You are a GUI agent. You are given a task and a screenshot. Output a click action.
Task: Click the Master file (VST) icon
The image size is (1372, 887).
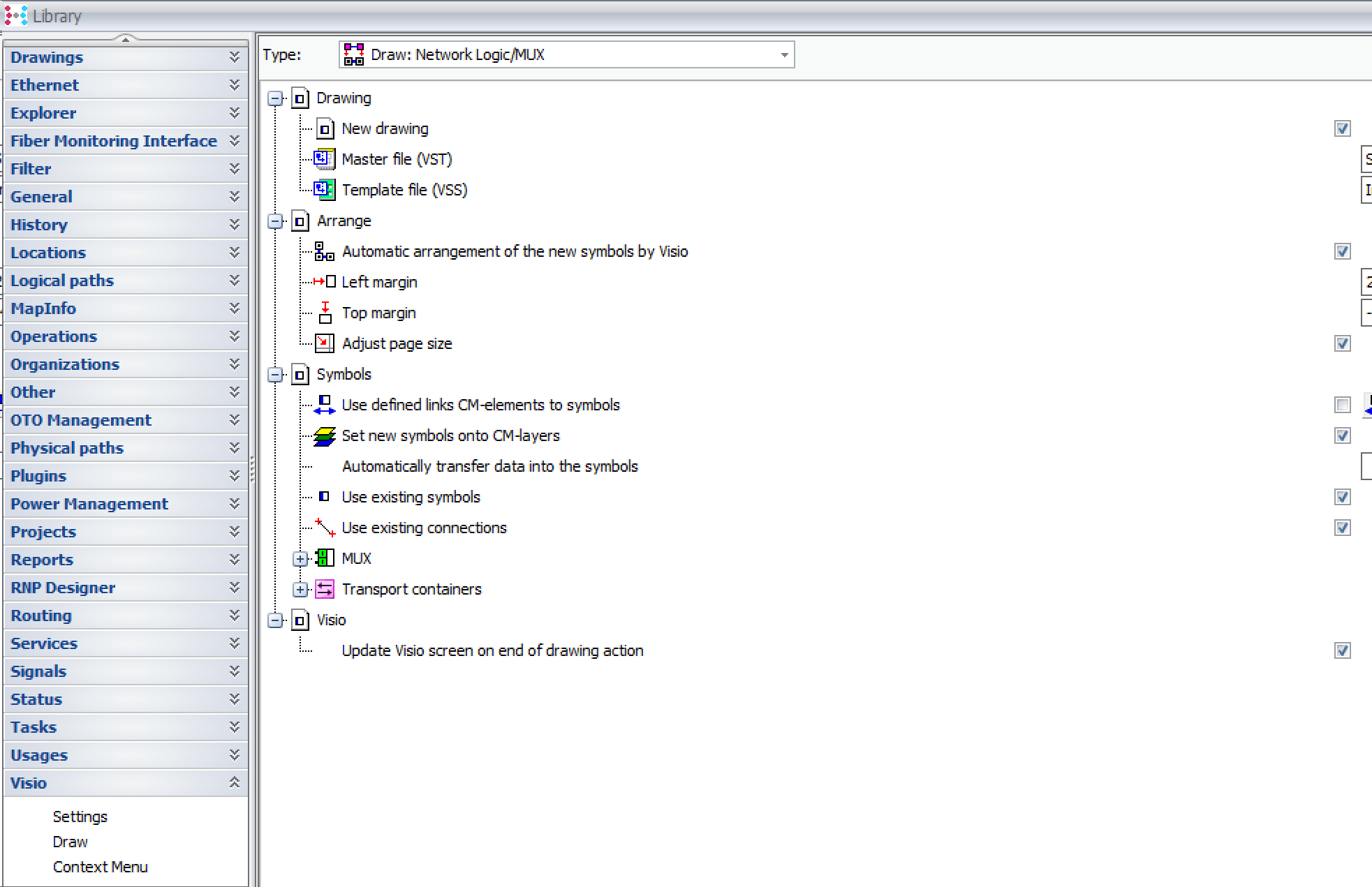coord(325,159)
